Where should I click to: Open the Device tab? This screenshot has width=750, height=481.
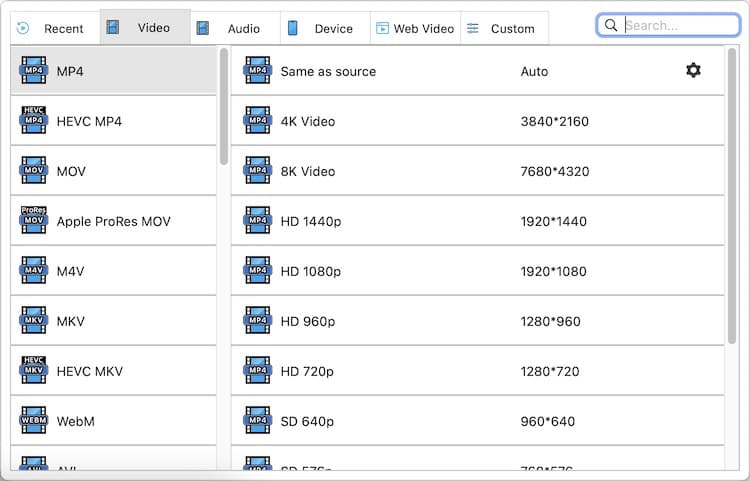point(325,28)
